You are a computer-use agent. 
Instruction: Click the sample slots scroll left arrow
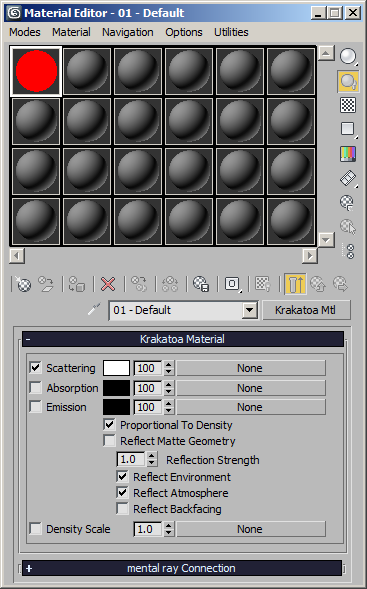pos(17,256)
